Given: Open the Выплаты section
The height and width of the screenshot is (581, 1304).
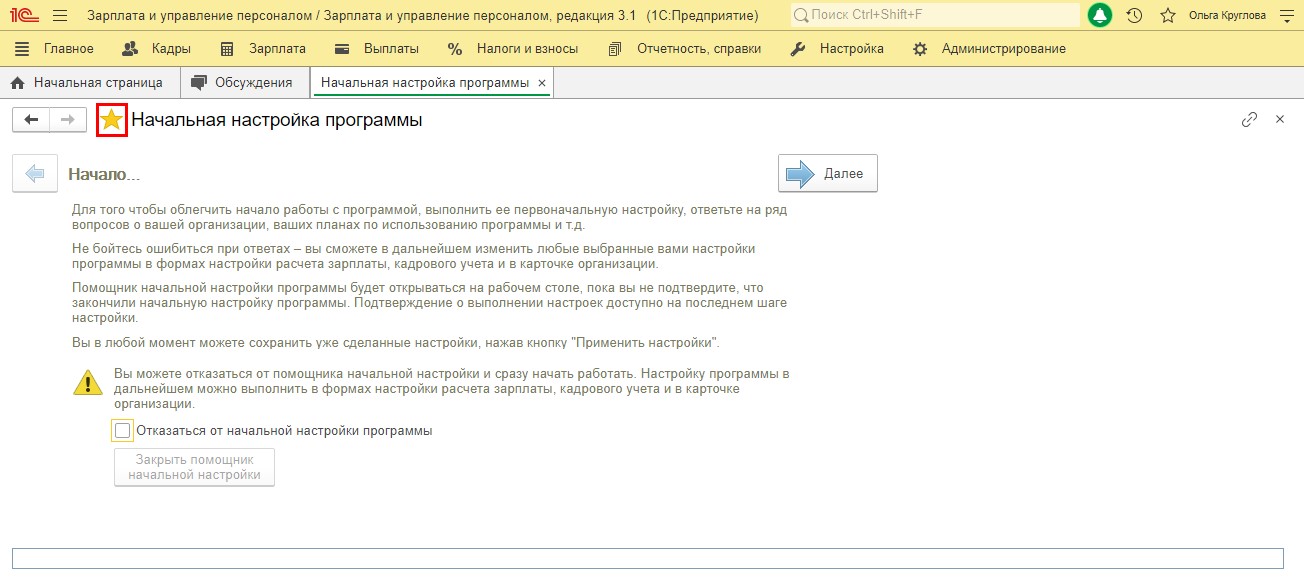Looking at the screenshot, I should click(377, 49).
